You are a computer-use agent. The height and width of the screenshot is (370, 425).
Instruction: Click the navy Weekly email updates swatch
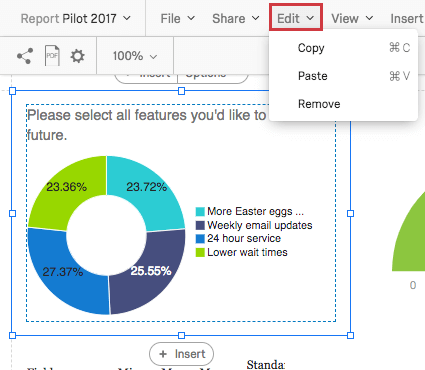[200, 225]
